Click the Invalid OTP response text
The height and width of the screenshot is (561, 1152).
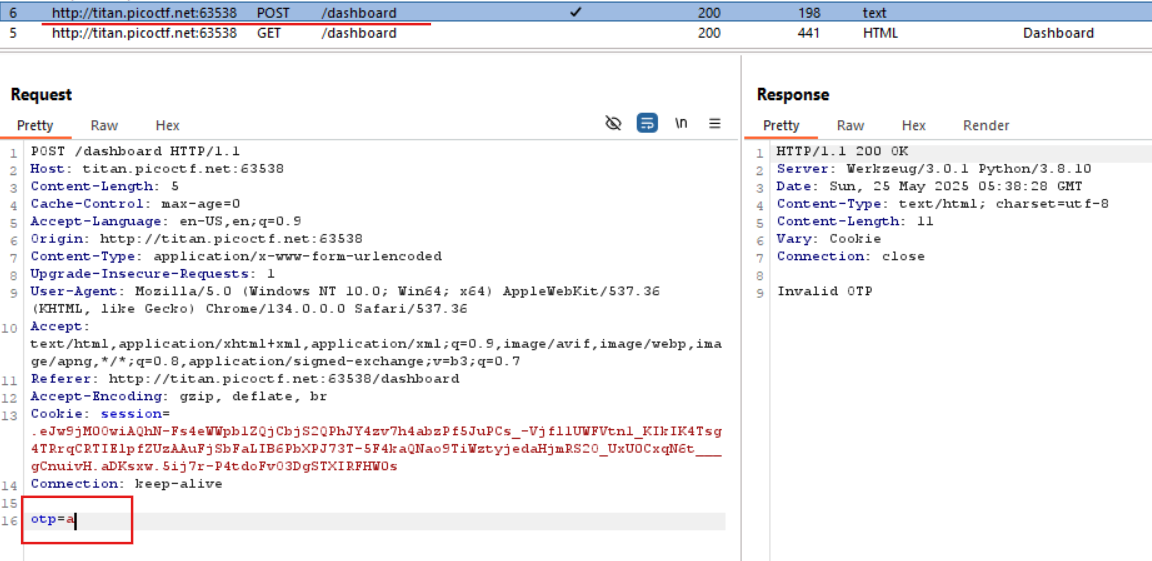click(824, 291)
